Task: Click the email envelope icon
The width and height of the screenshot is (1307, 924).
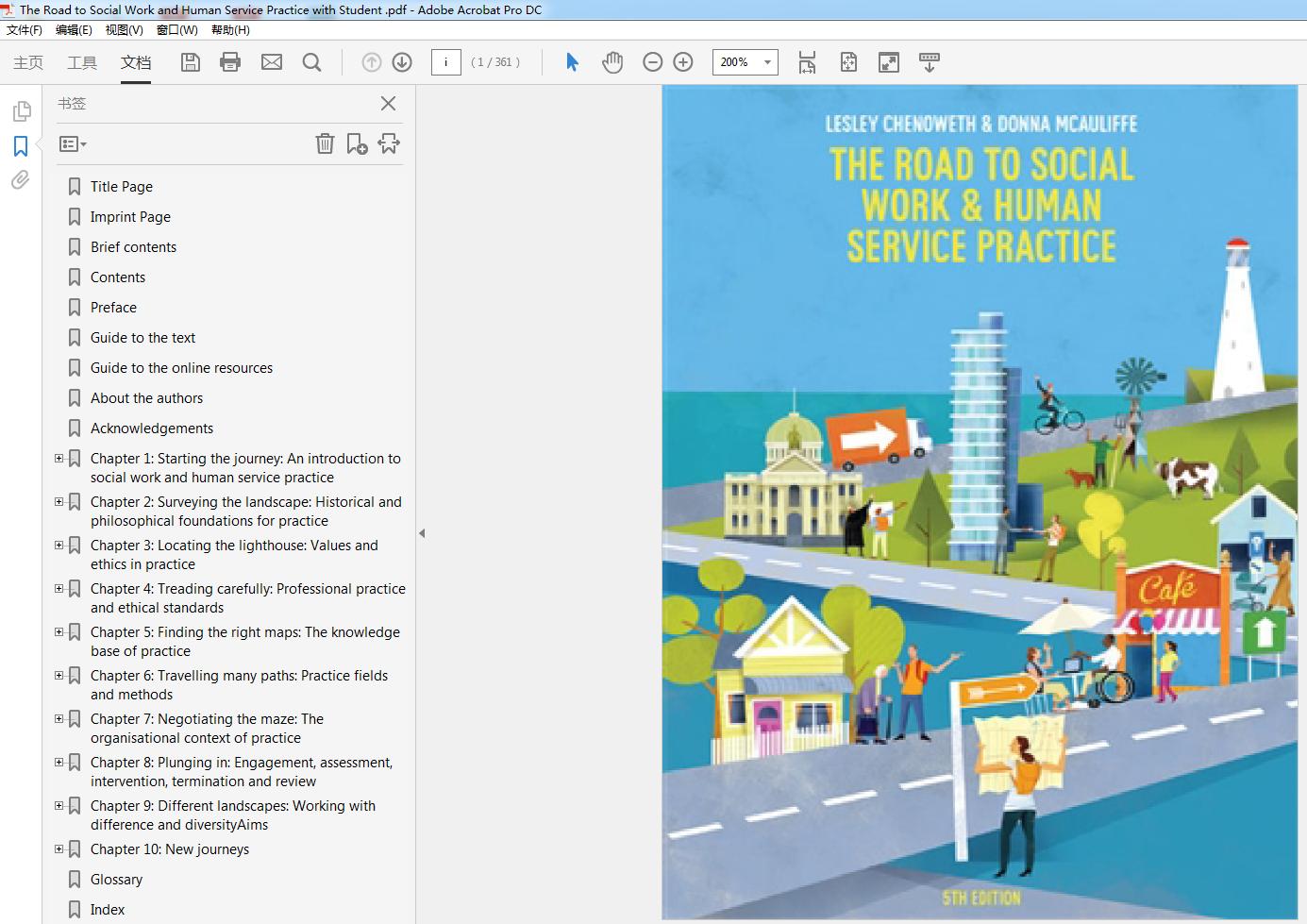Action: (x=272, y=62)
